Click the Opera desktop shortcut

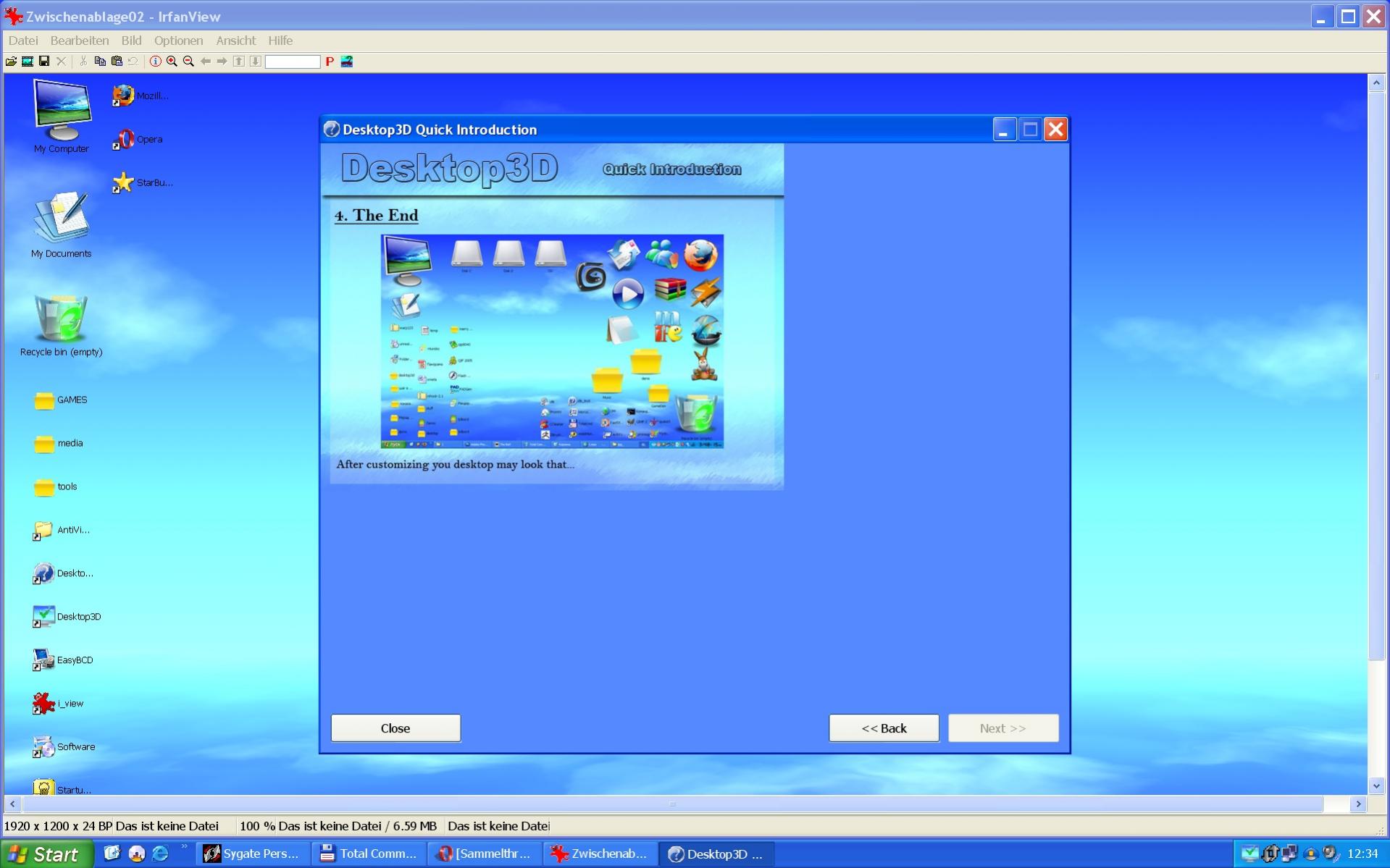(x=138, y=139)
